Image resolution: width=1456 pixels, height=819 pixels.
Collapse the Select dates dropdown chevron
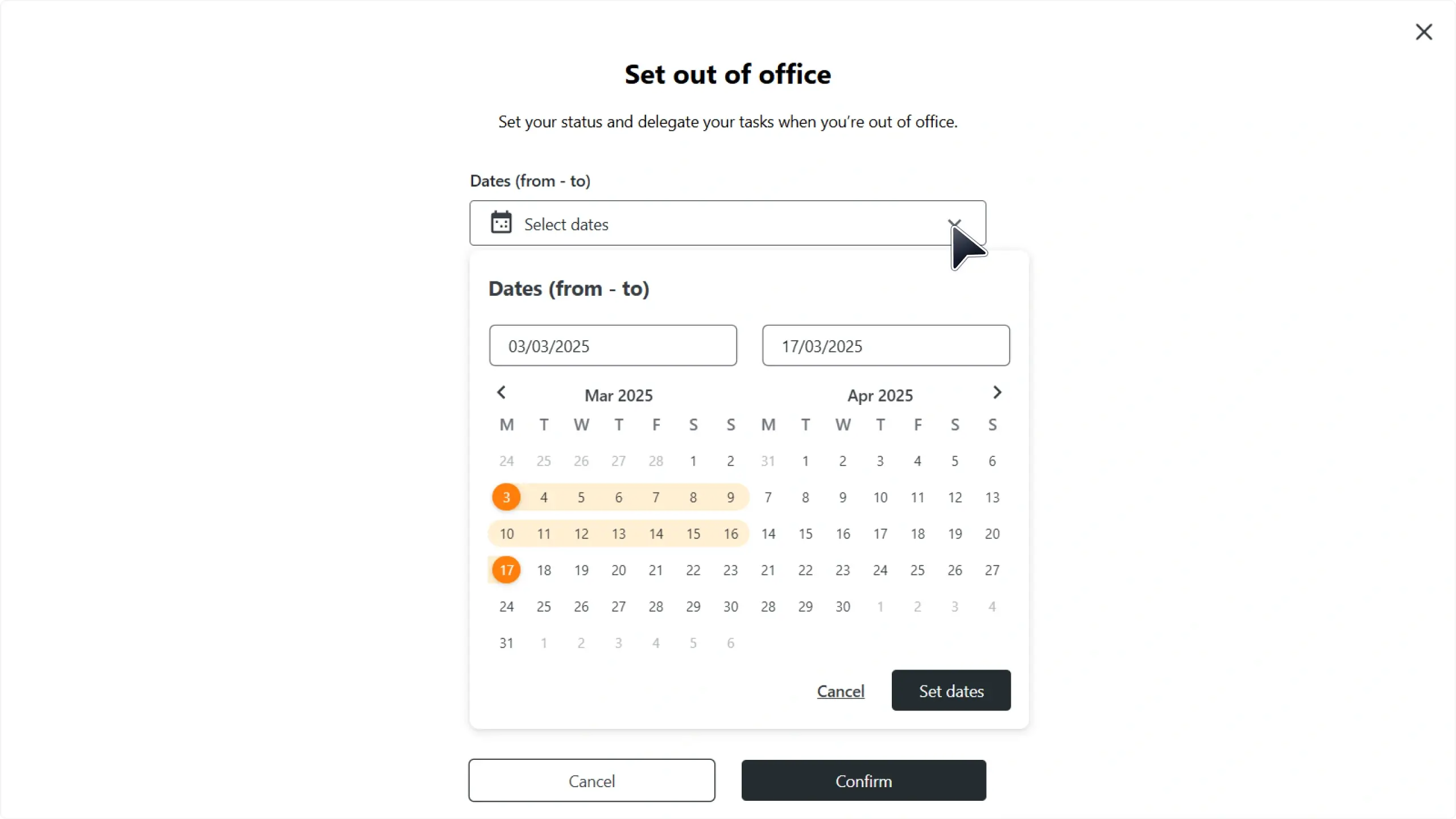pos(954,223)
